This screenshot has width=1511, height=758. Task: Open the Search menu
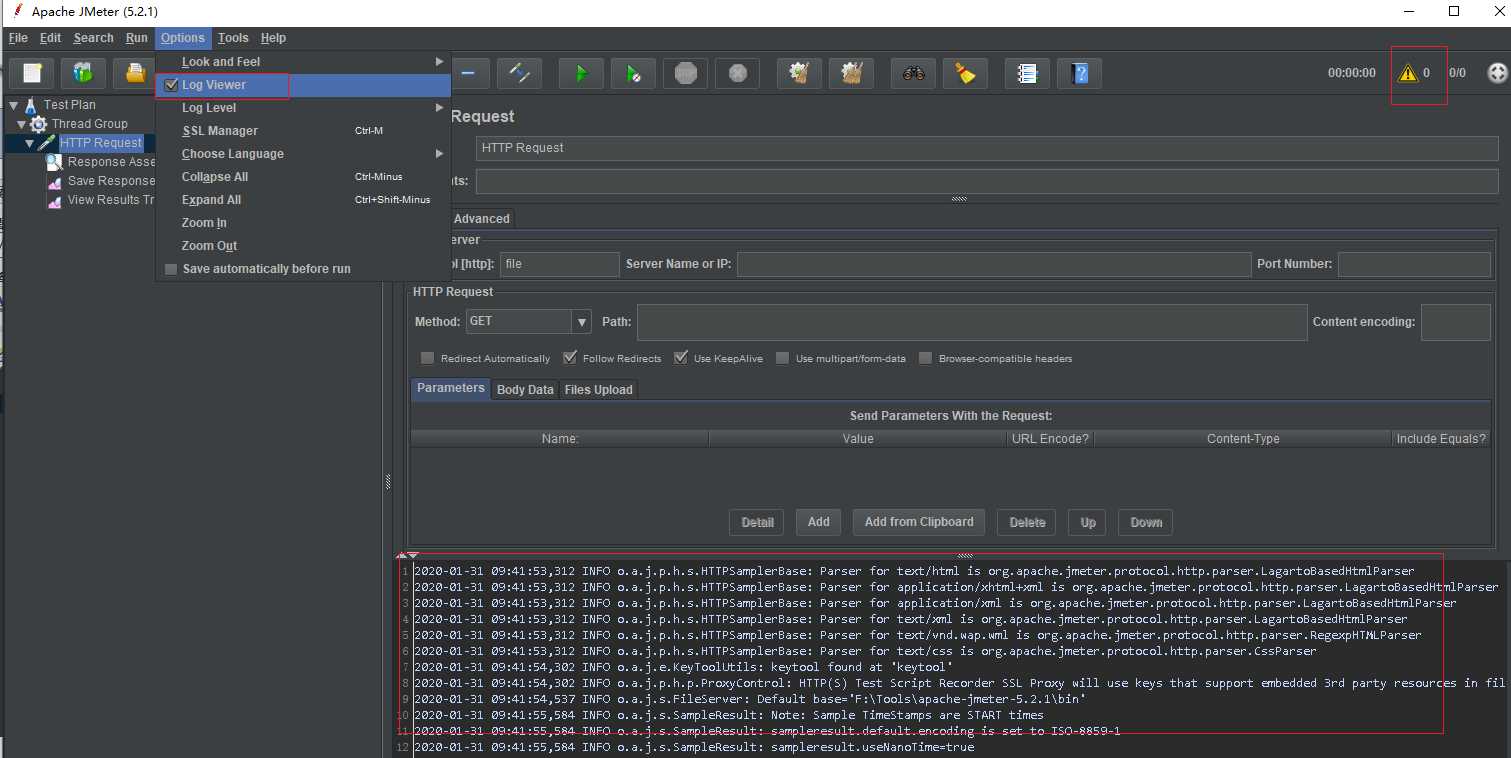click(93, 38)
